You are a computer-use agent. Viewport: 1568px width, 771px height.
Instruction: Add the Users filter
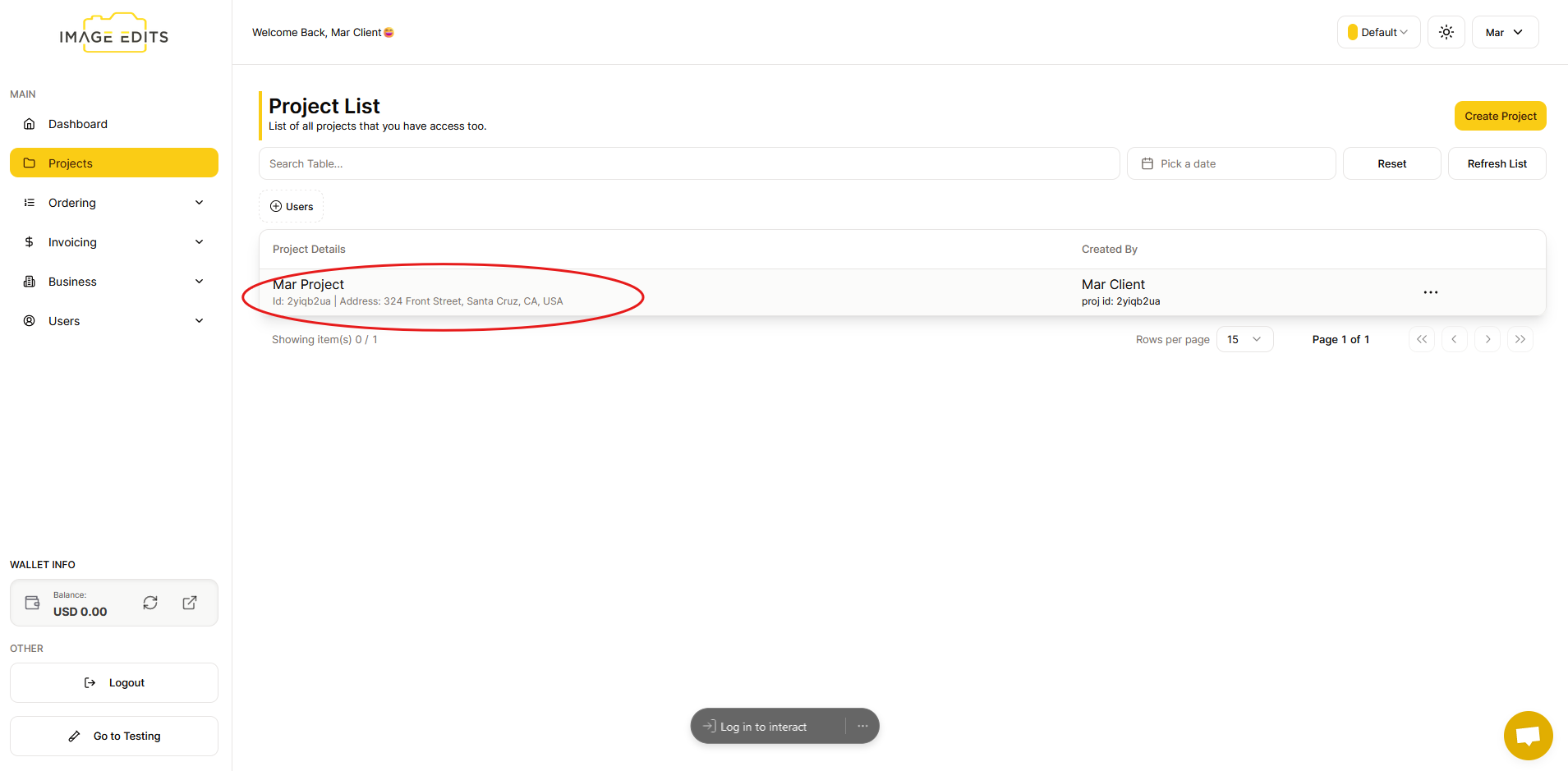click(x=292, y=206)
